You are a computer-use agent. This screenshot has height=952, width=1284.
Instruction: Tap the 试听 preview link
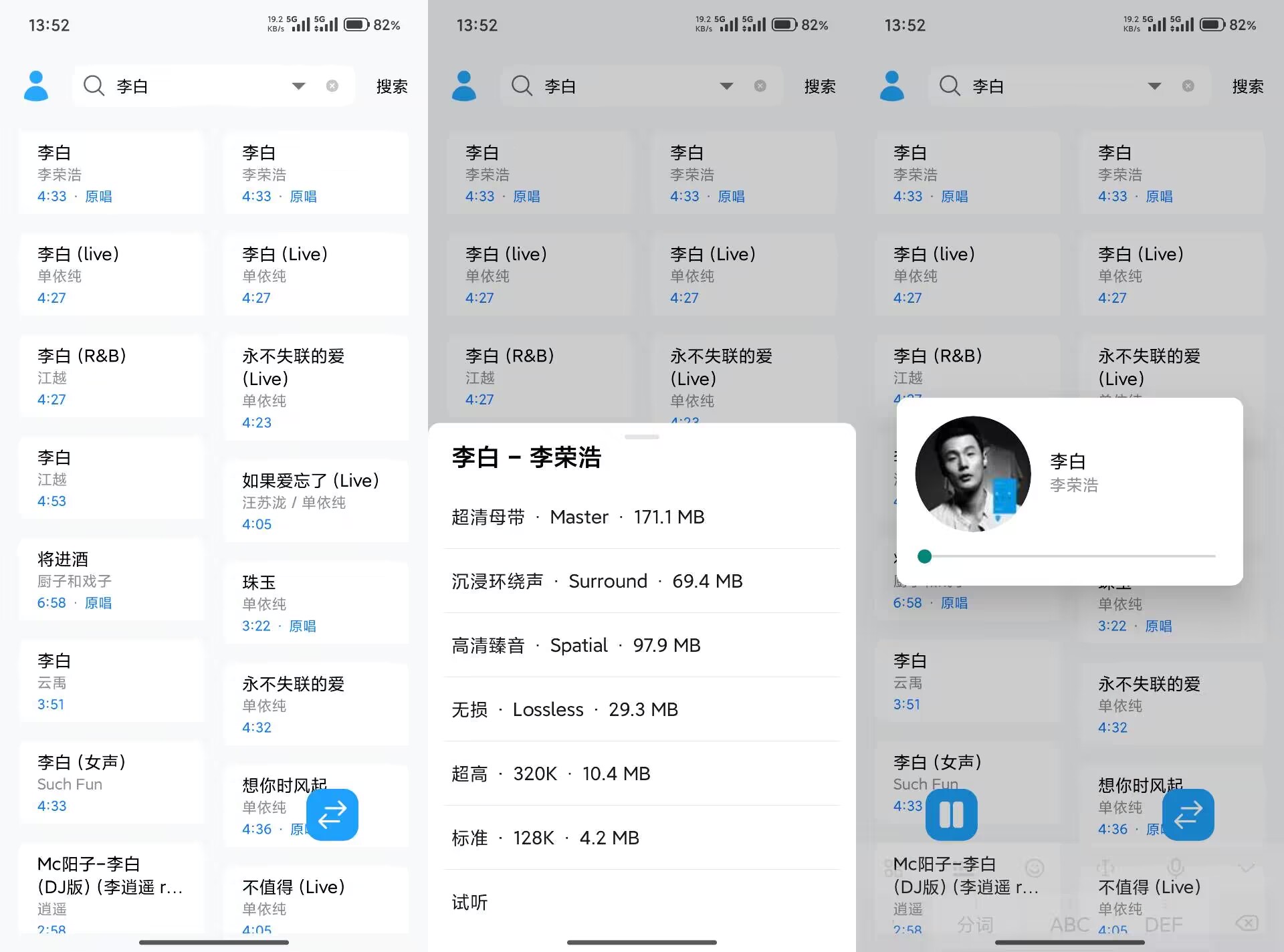470,902
